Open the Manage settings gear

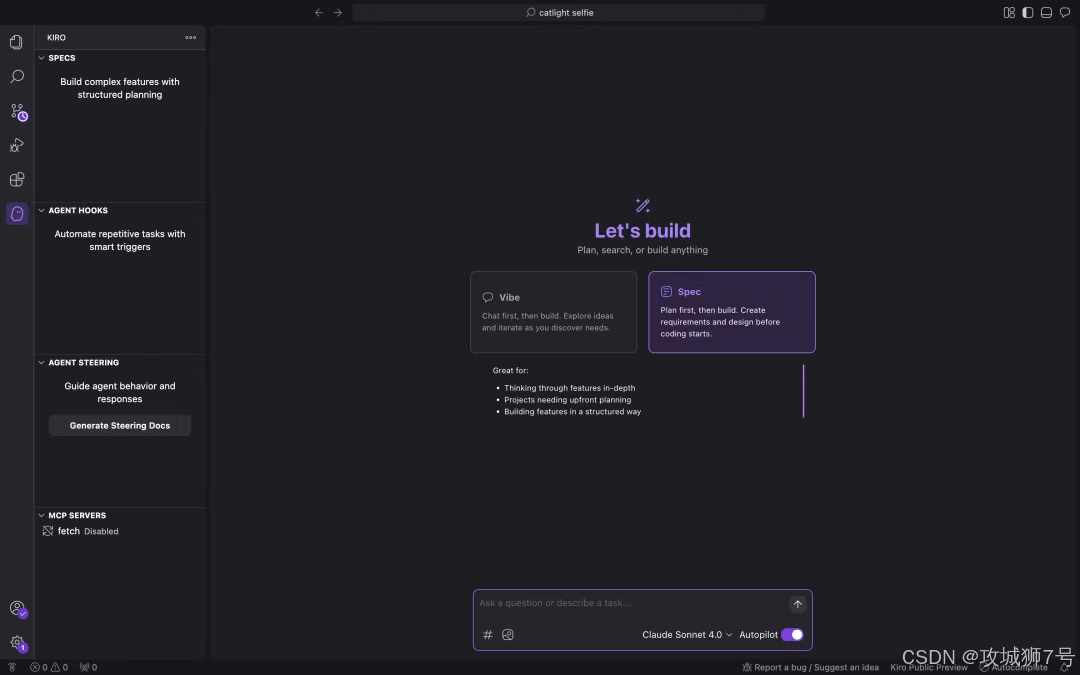tap(18, 643)
